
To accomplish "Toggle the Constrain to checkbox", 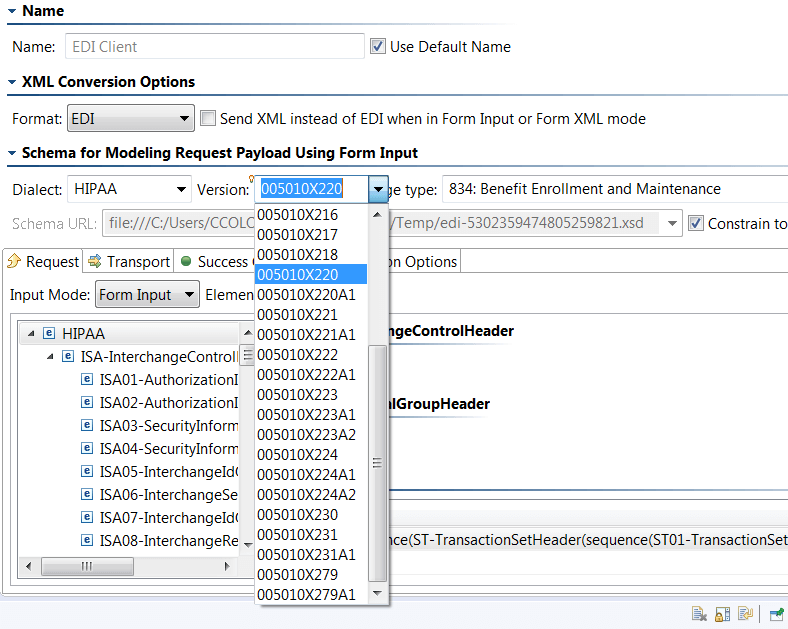I will [696, 223].
